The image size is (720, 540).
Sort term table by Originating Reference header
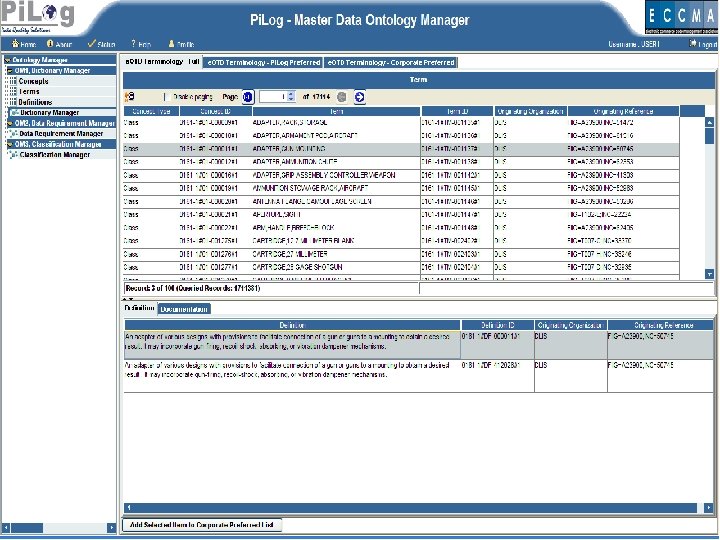pos(623,111)
